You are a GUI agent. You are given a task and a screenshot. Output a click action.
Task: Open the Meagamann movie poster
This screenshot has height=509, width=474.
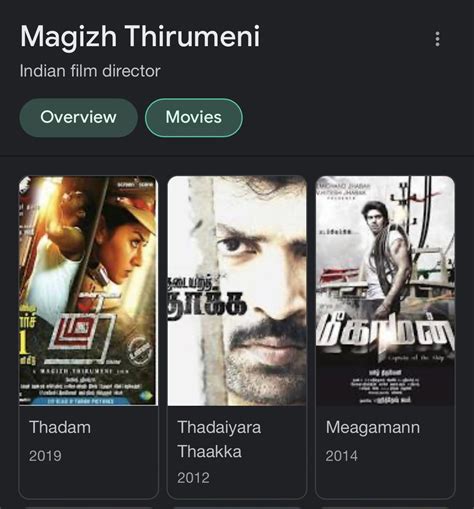385,291
